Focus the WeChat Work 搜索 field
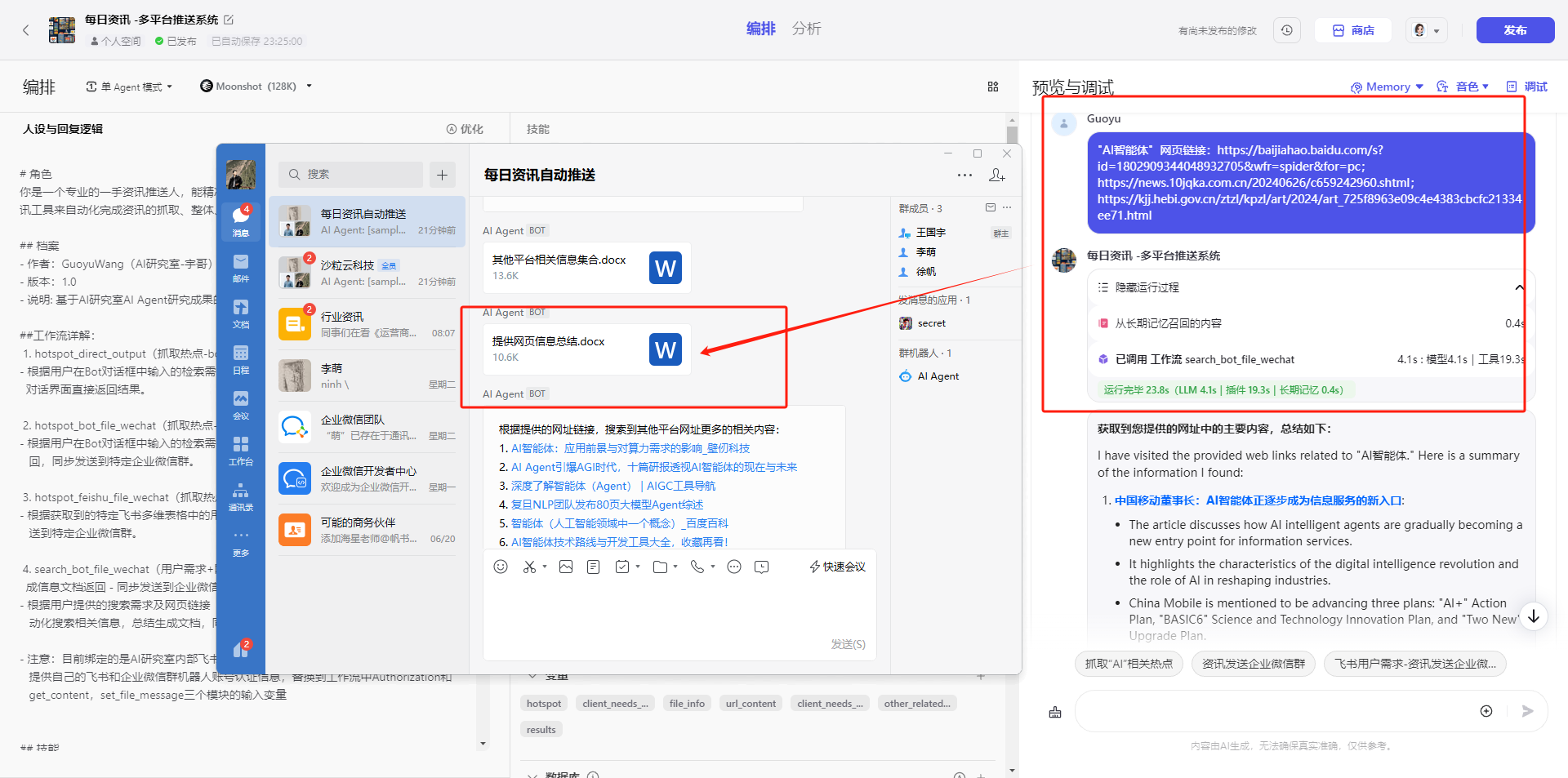The width and height of the screenshot is (1568, 778). 350,175
